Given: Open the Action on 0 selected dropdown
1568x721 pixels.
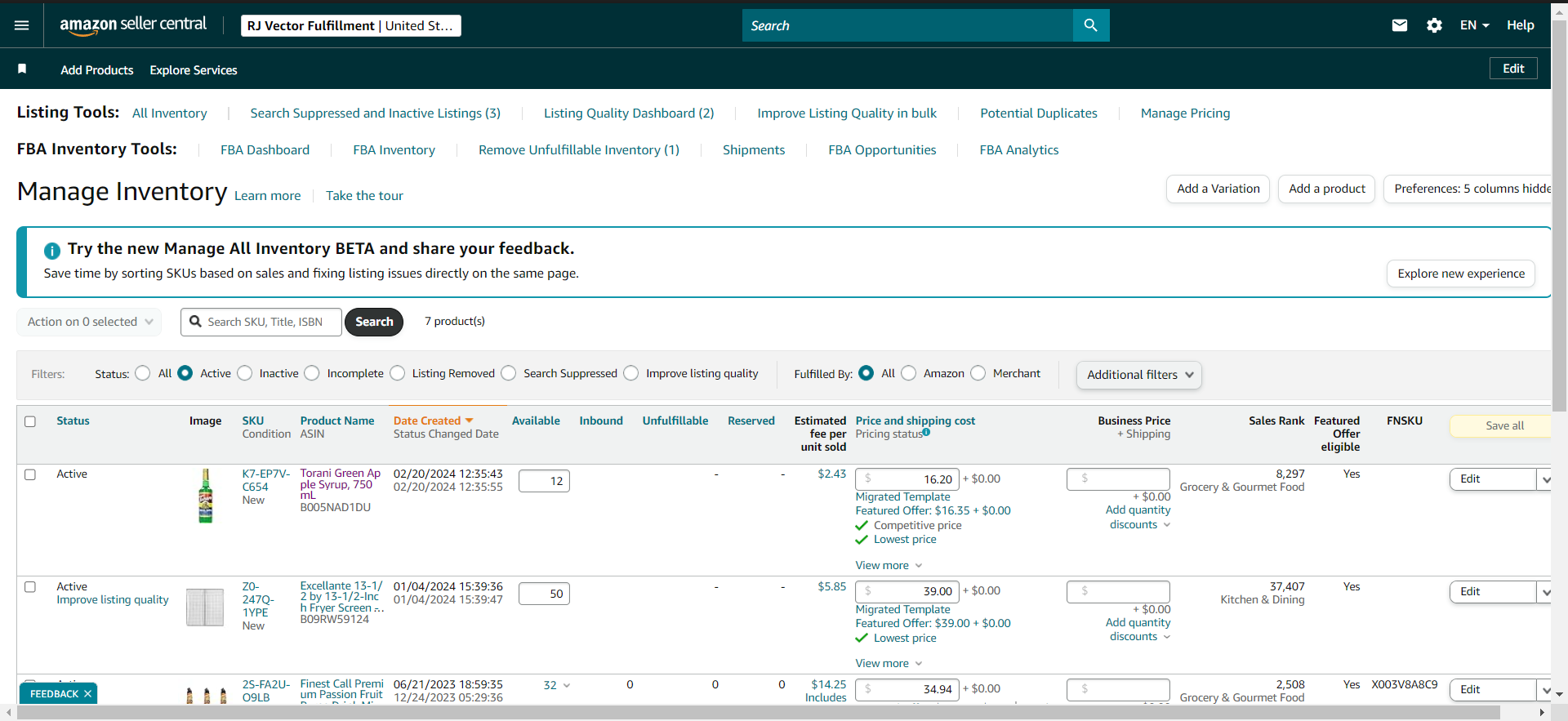Looking at the screenshot, I should [89, 322].
